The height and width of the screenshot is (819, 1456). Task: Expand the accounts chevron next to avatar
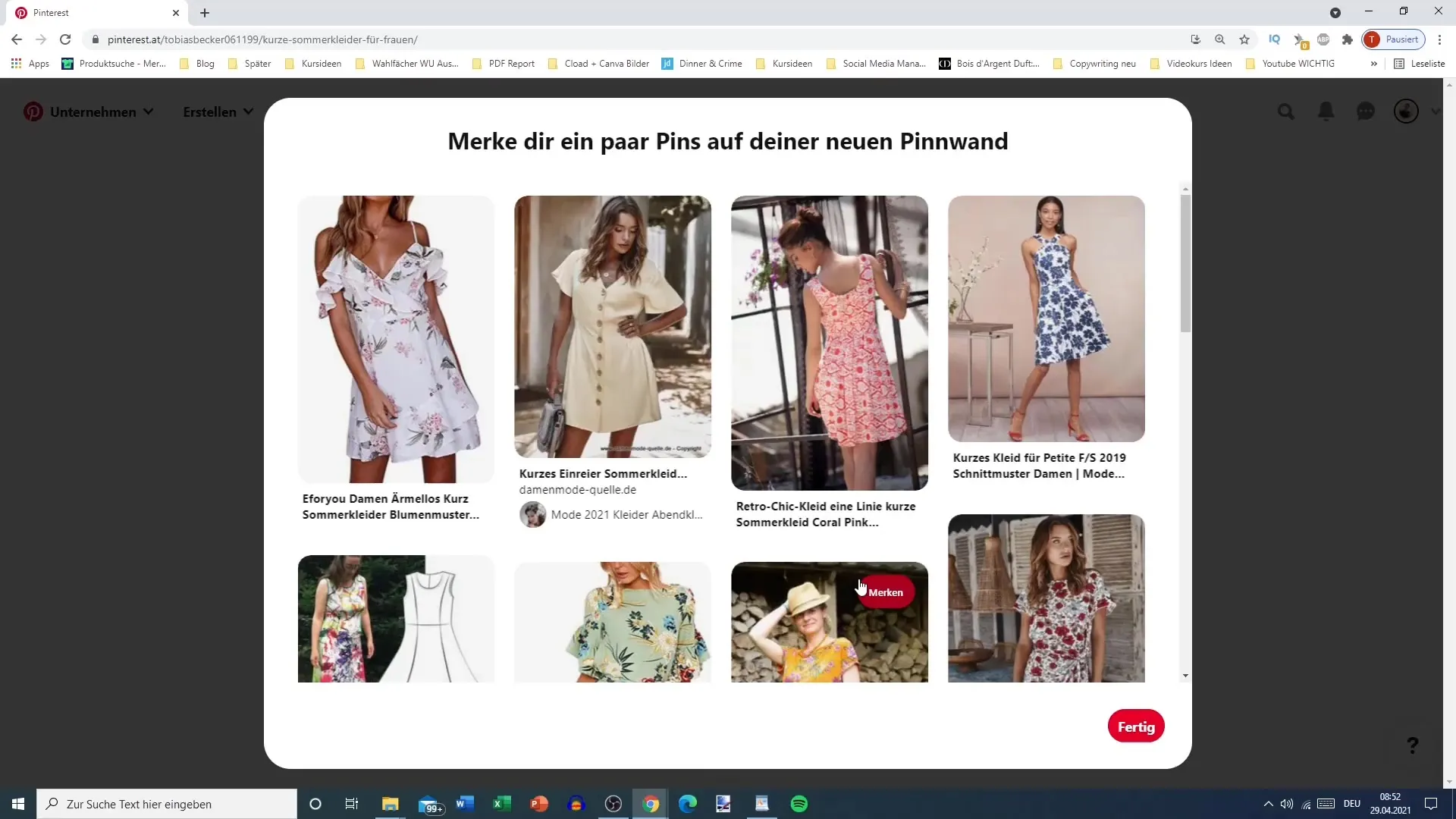tap(1436, 111)
